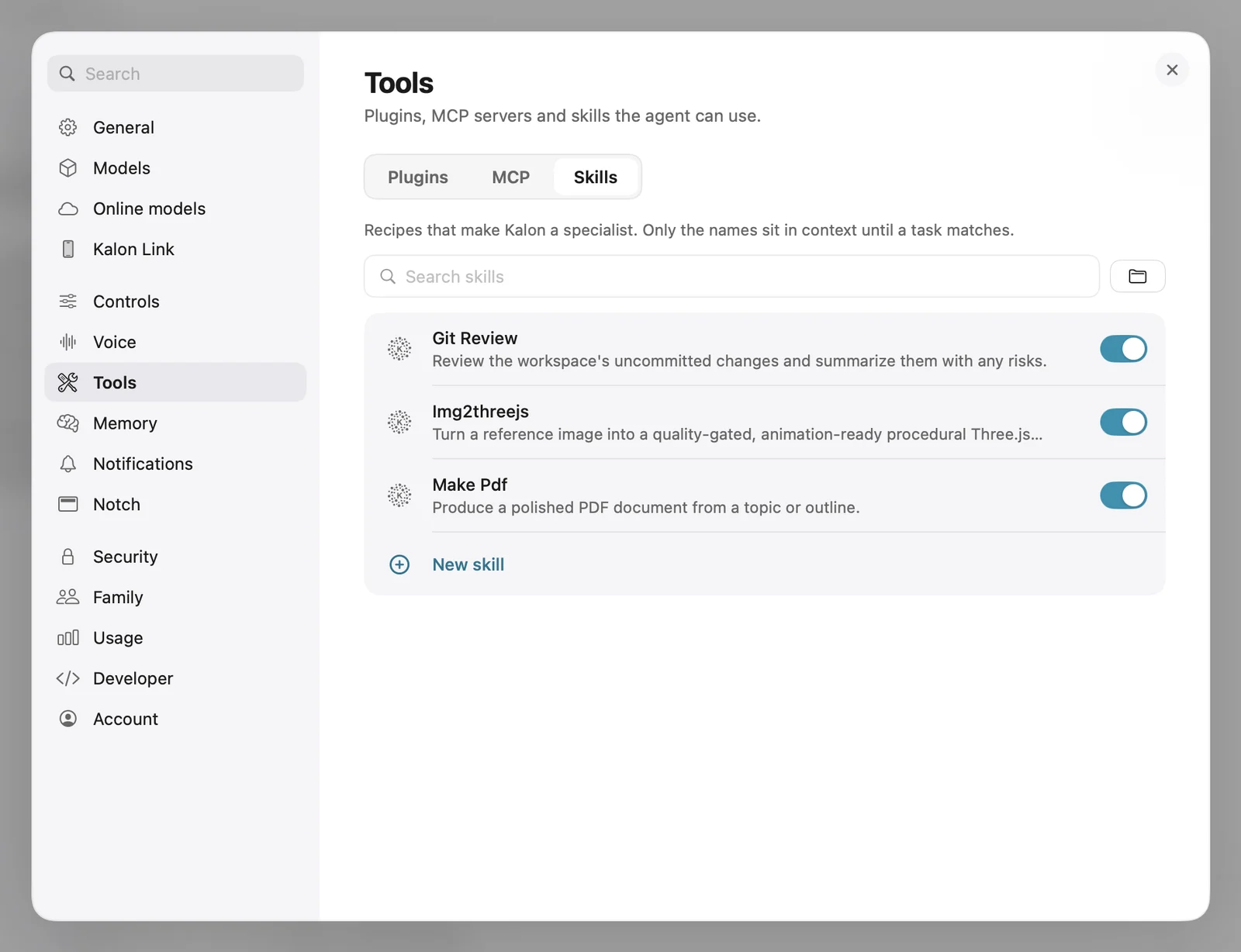Viewport: 1241px width, 952px height.
Task: Open the MCP tab
Action: [511, 177]
